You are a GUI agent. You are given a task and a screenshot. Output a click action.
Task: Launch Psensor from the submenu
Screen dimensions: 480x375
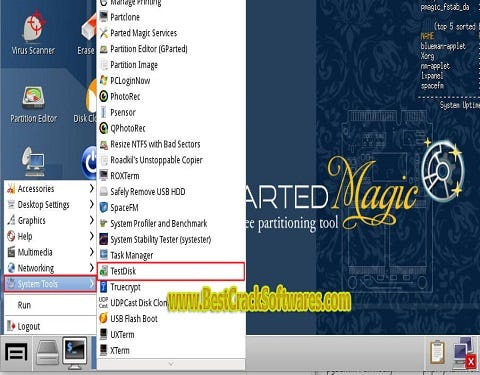(x=171, y=112)
